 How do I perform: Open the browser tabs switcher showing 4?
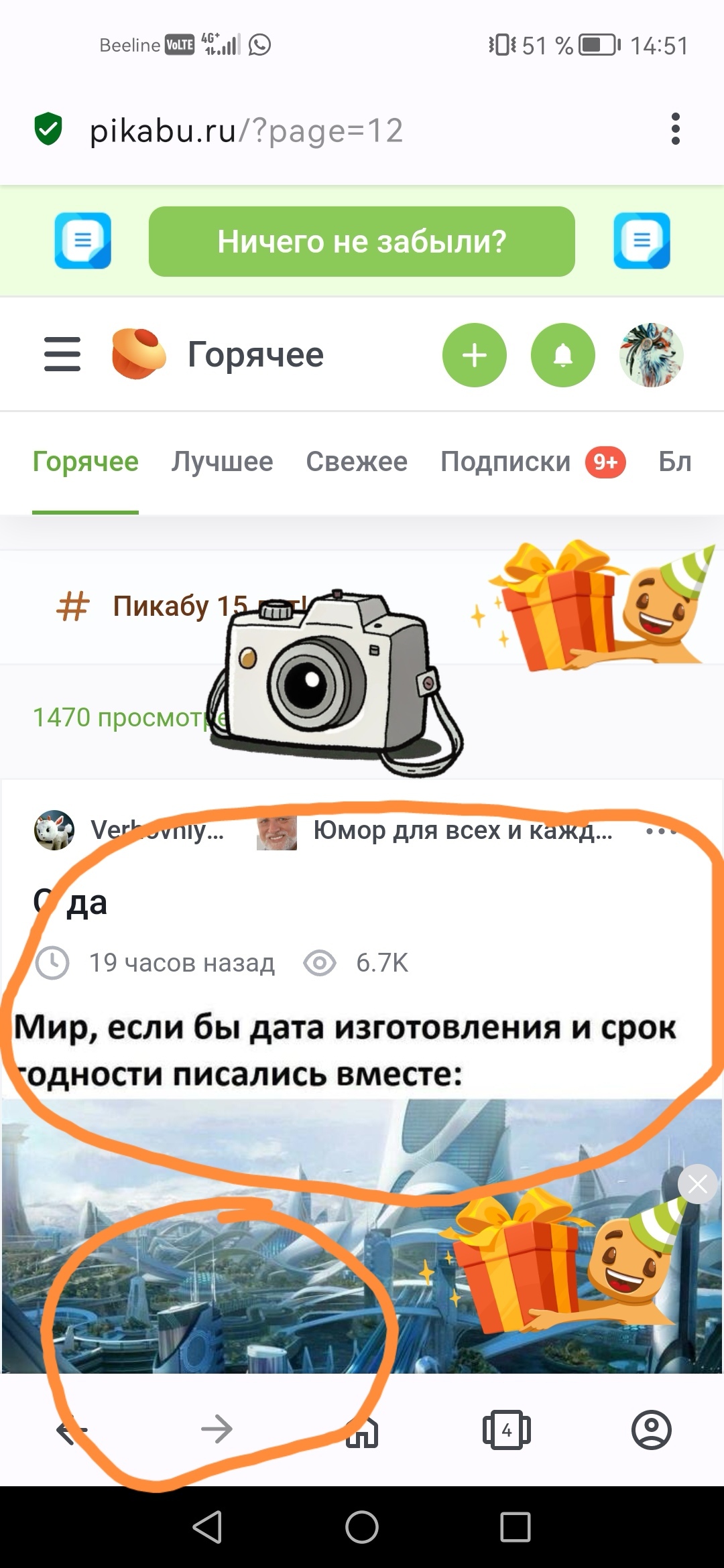click(507, 1430)
